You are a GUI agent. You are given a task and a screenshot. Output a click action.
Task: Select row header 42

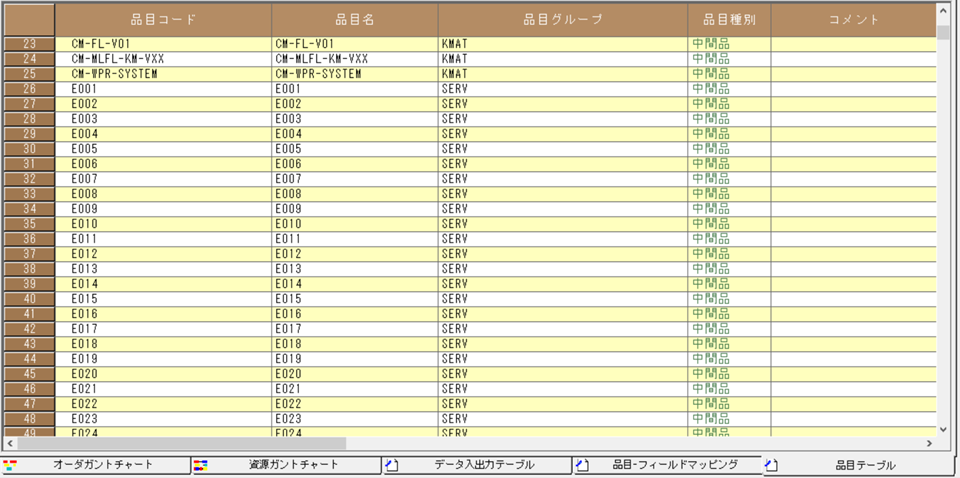pyautogui.click(x=29, y=329)
